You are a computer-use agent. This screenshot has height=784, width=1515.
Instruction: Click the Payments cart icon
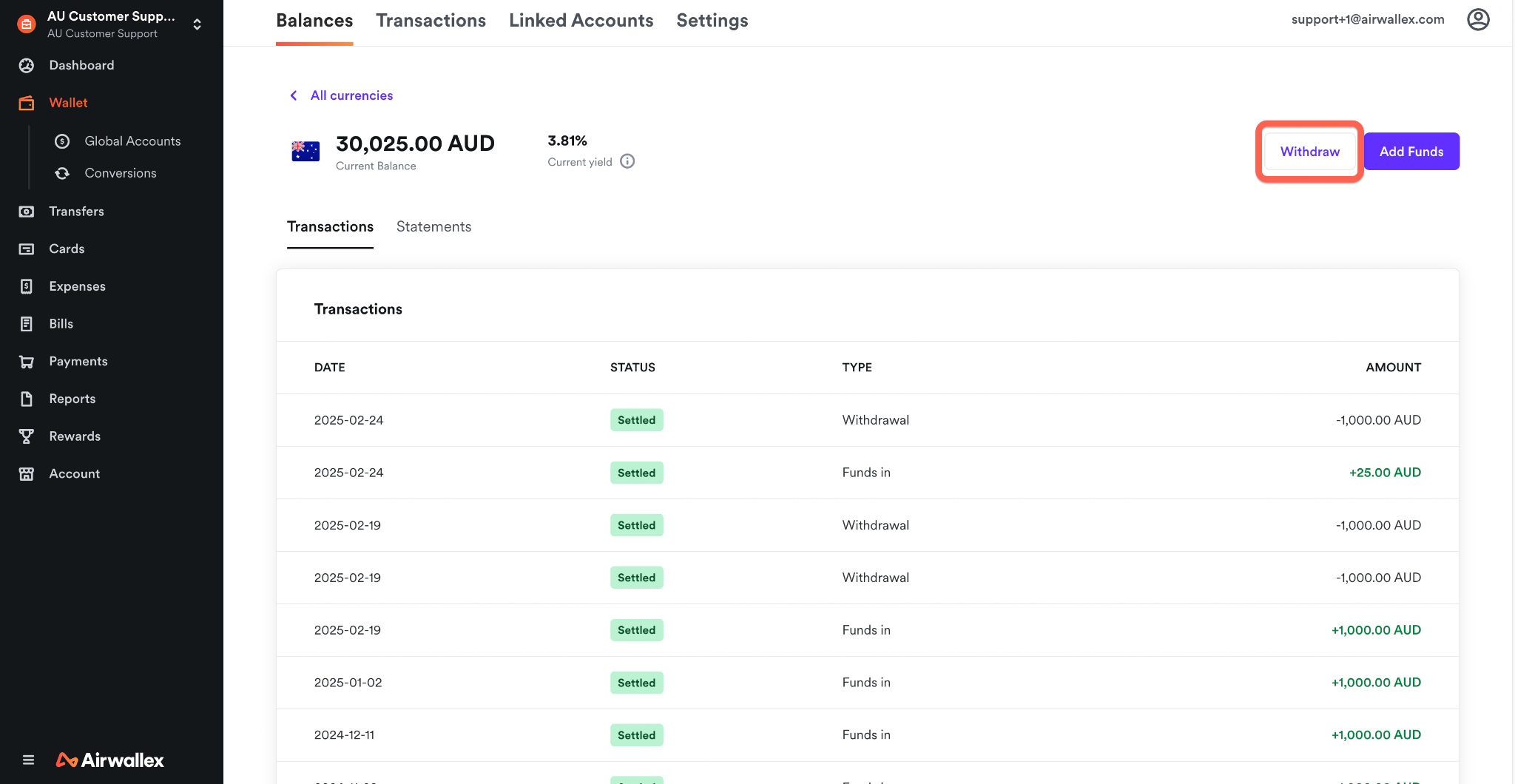tap(27, 362)
